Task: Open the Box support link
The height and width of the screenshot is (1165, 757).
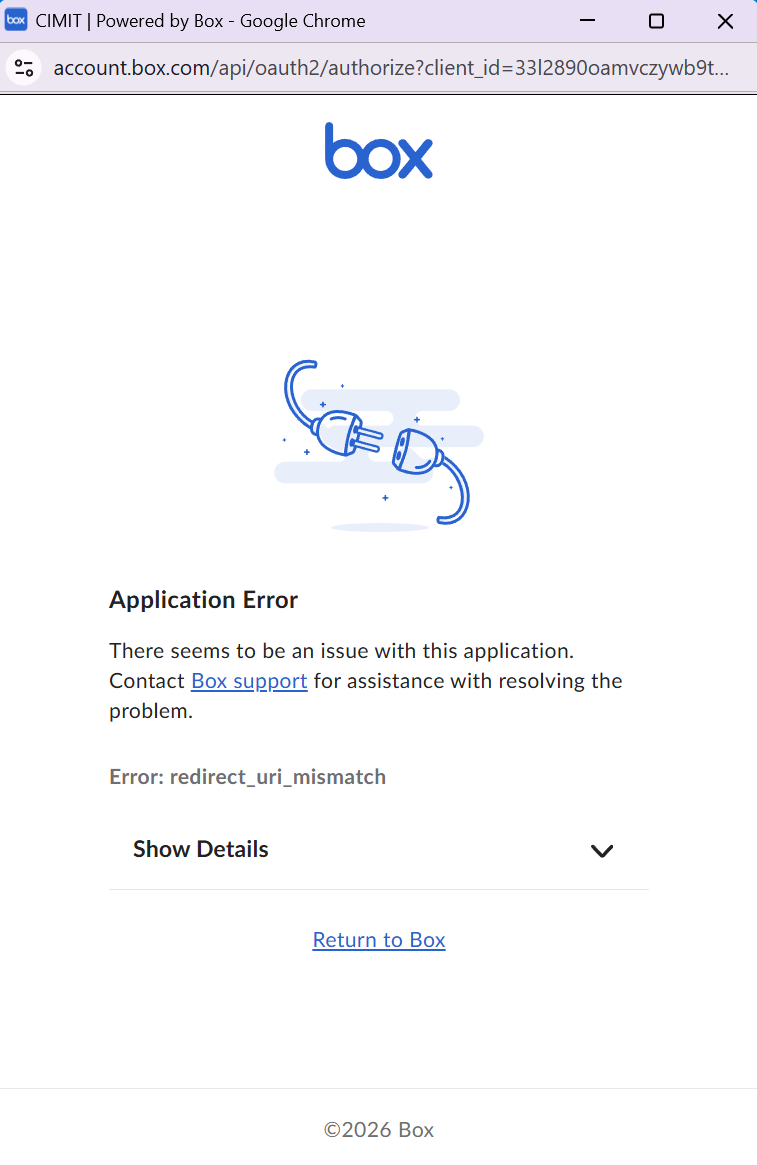Action: (249, 681)
